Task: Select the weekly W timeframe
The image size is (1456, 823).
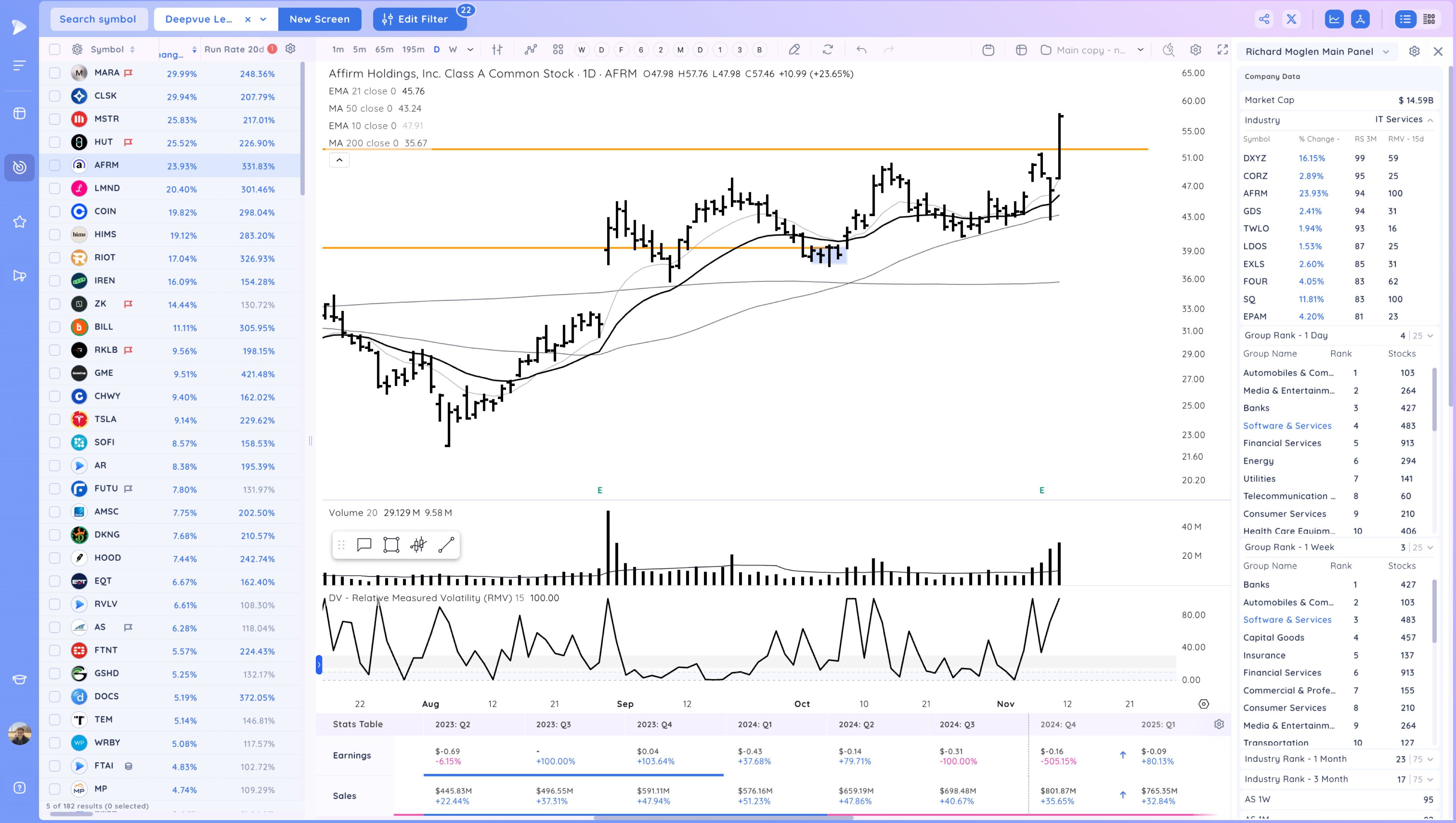Action: tap(452, 50)
